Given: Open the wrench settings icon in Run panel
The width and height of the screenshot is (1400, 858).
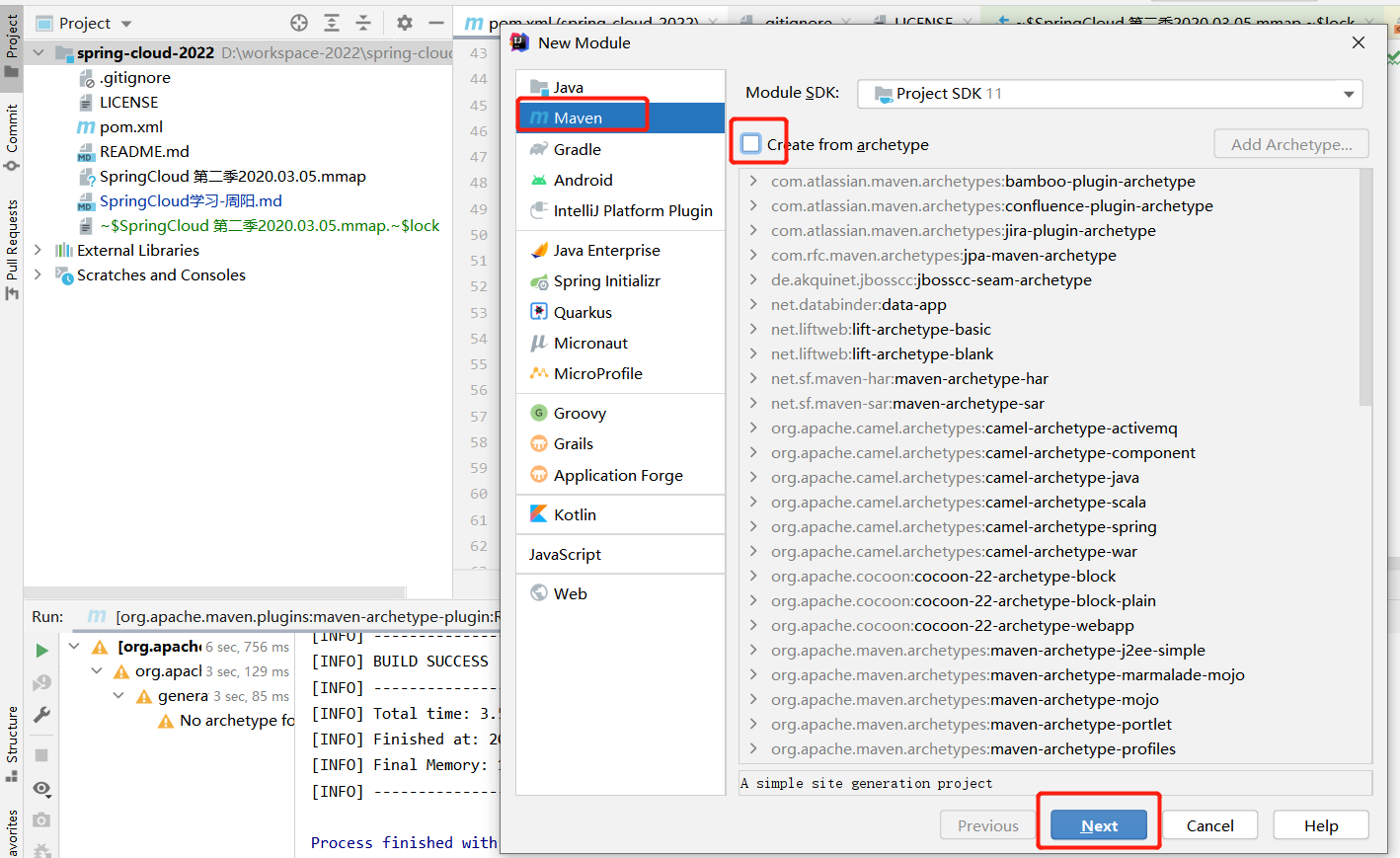Looking at the screenshot, I should click(x=41, y=714).
